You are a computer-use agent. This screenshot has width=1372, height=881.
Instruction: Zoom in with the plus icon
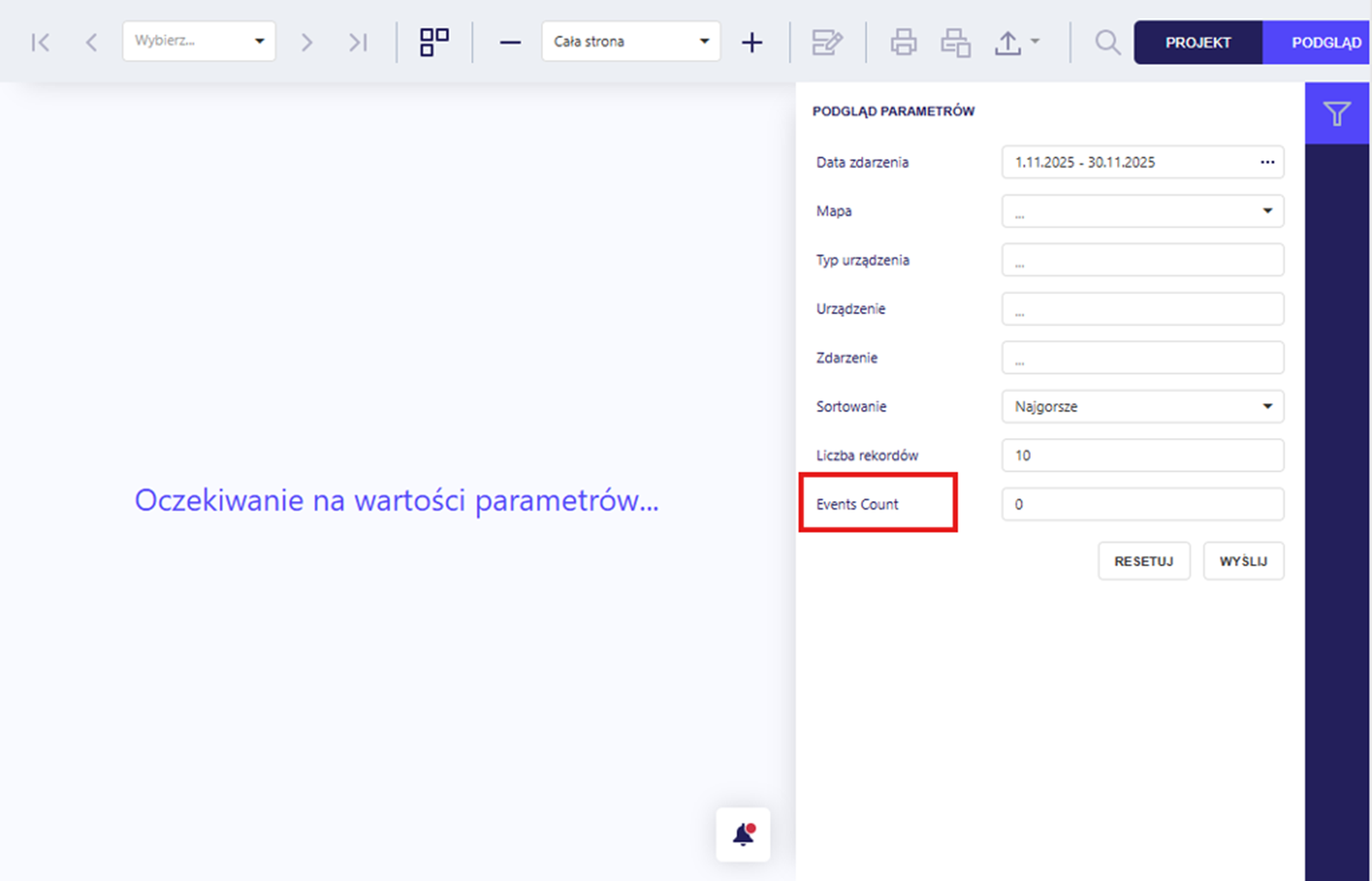tap(752, 42)
